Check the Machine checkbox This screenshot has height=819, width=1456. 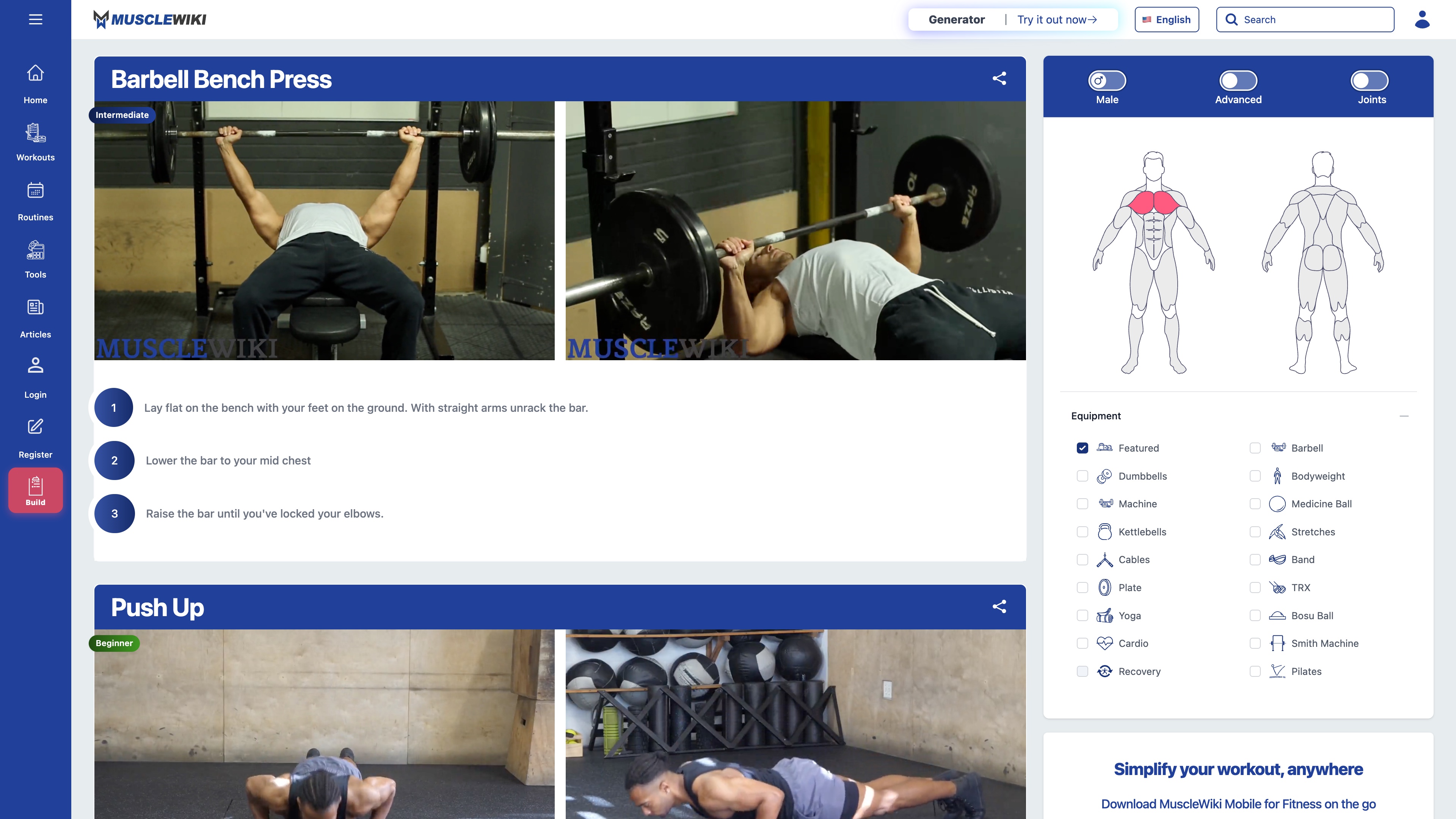pyautogui.click(x=1083, y=504)
